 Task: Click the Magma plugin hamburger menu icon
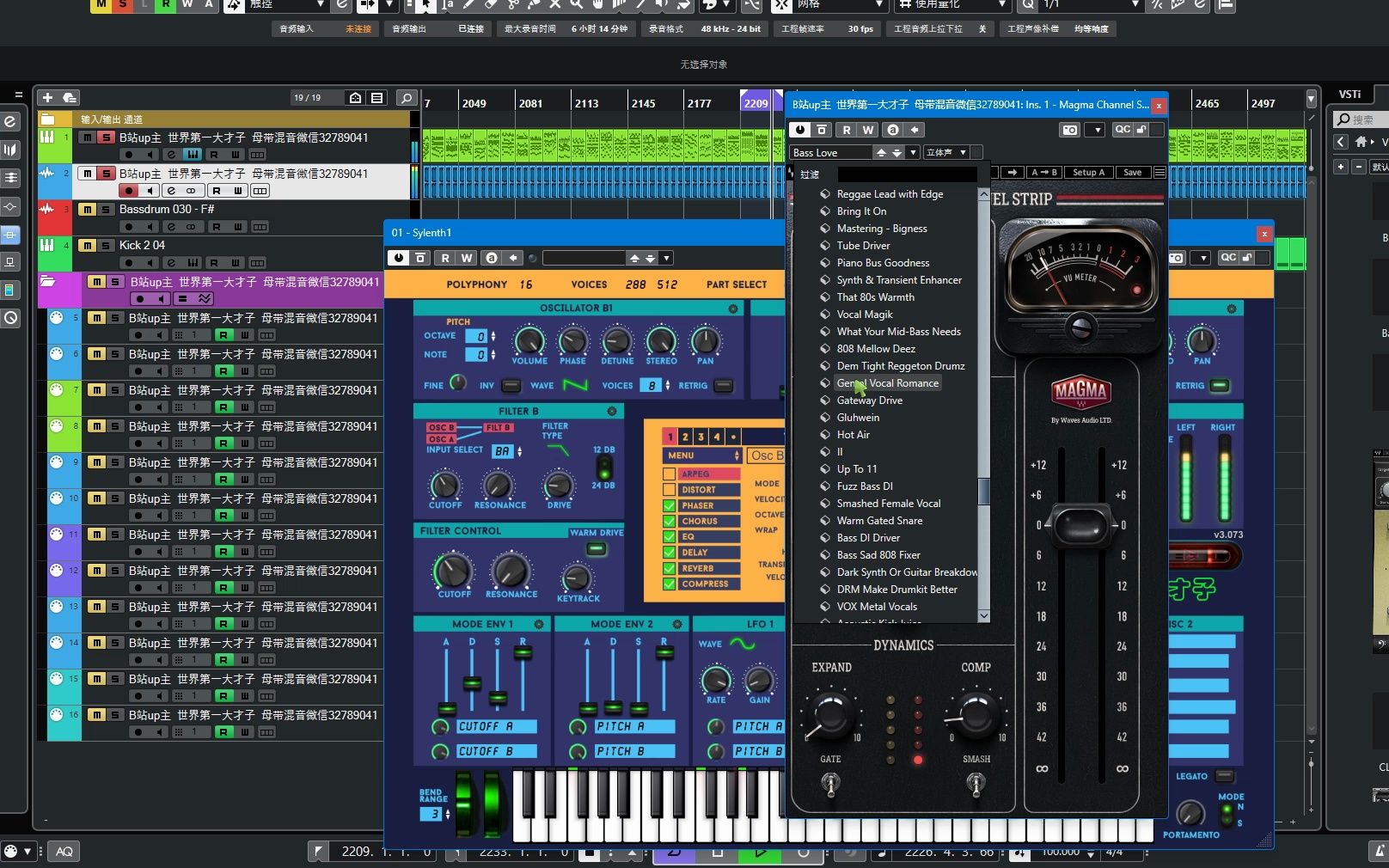tap(1160, 173)
